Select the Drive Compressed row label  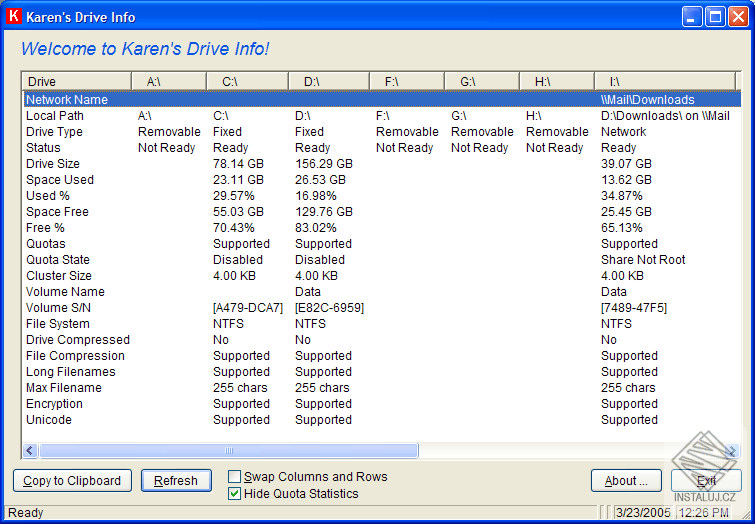78,340
